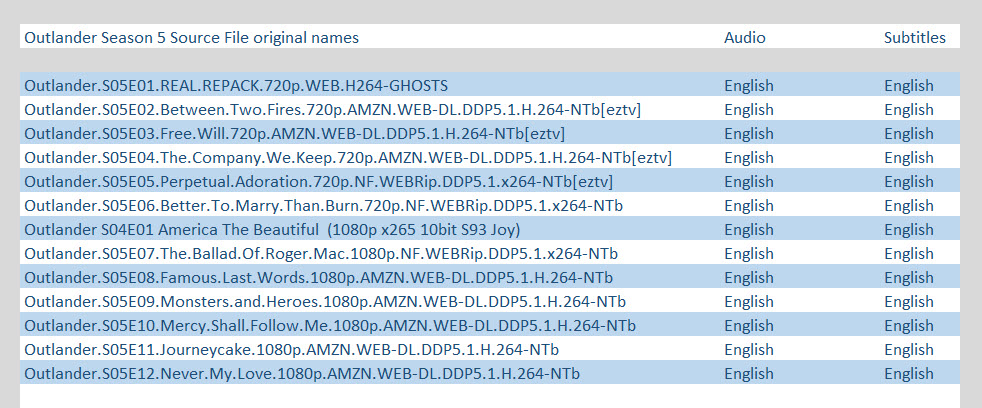The image size is (982, 408).
Task: Select the S05E05 Perpetual.Adoration filename
Action: (x=319, y=182)
